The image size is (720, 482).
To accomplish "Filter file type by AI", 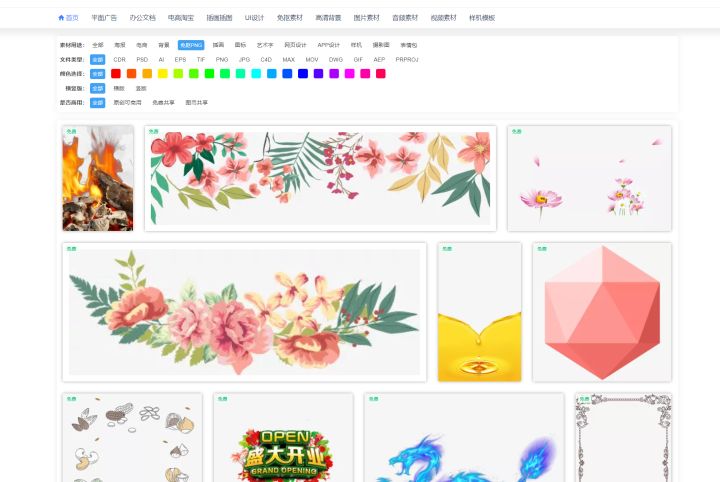I will point(161,60).
